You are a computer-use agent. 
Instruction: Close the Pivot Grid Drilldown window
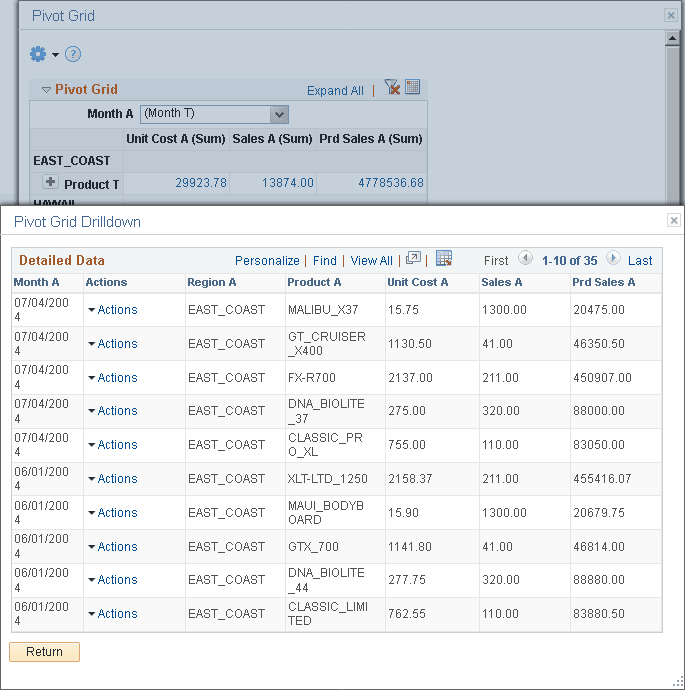click(x=674, y=220)
